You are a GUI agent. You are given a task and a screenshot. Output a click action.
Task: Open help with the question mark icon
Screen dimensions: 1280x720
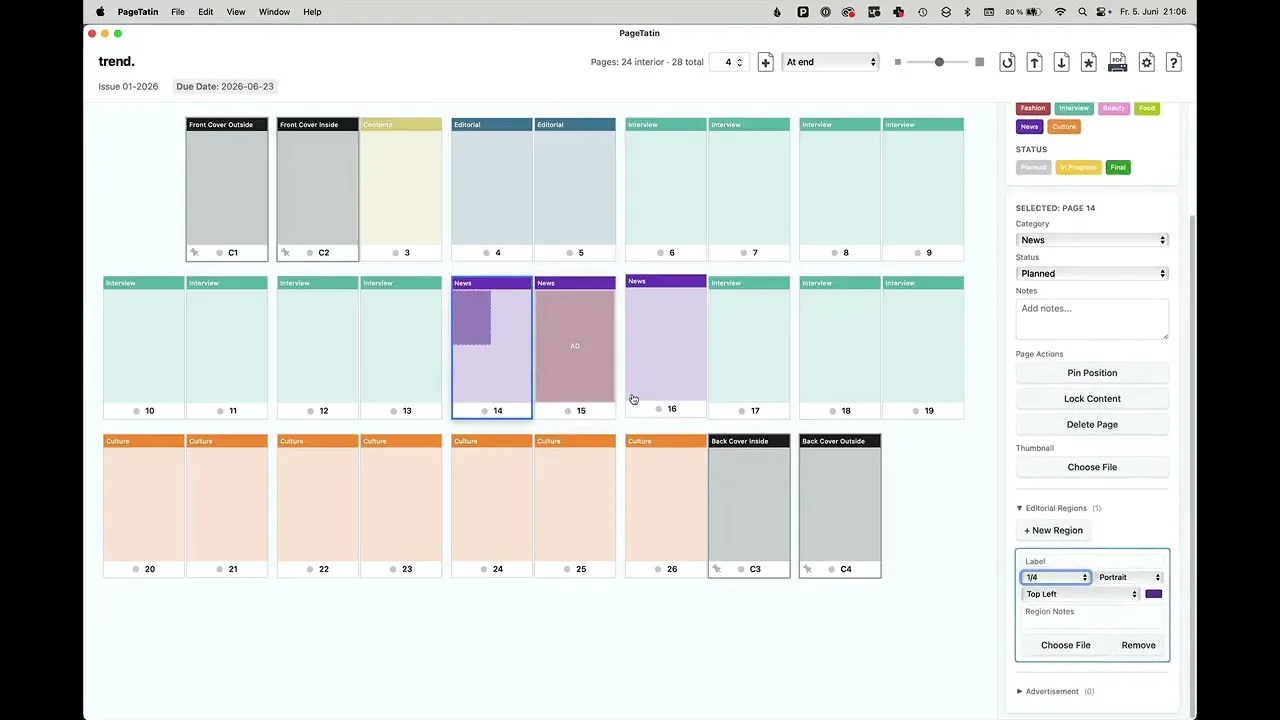tap(1174, 62)
